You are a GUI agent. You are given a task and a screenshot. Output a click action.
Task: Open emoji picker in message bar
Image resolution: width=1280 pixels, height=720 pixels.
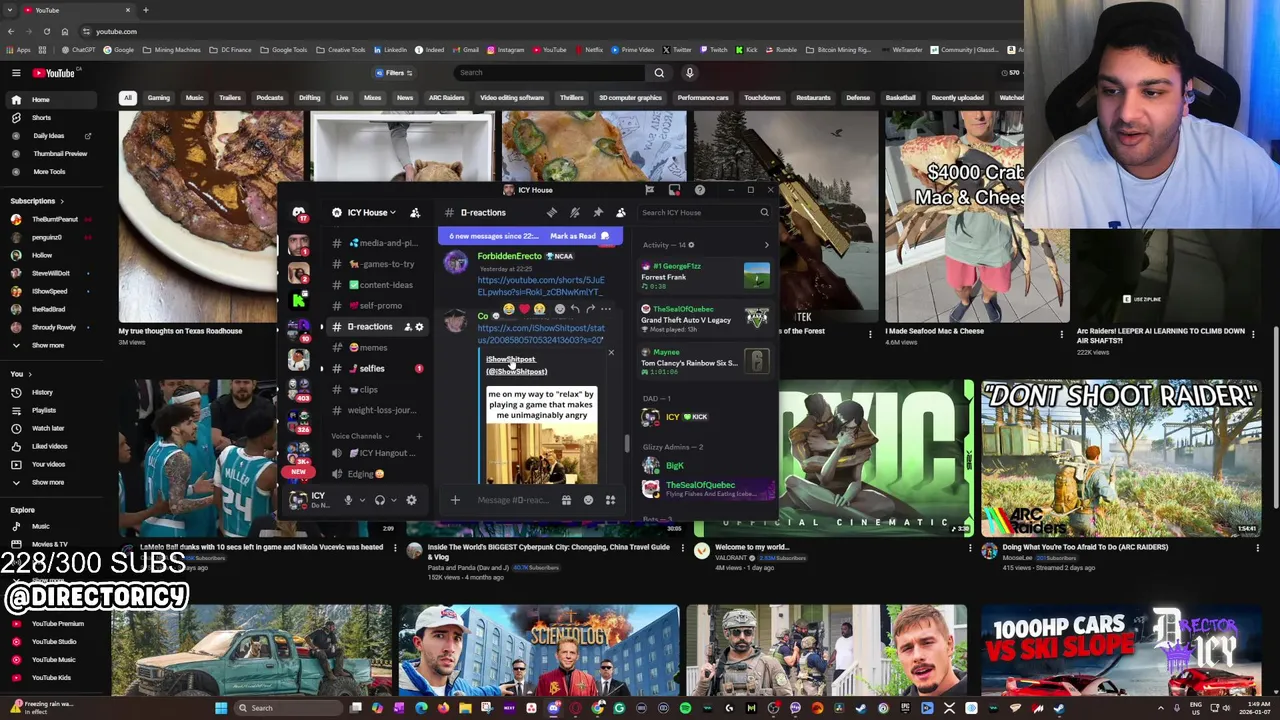[588, 500]
